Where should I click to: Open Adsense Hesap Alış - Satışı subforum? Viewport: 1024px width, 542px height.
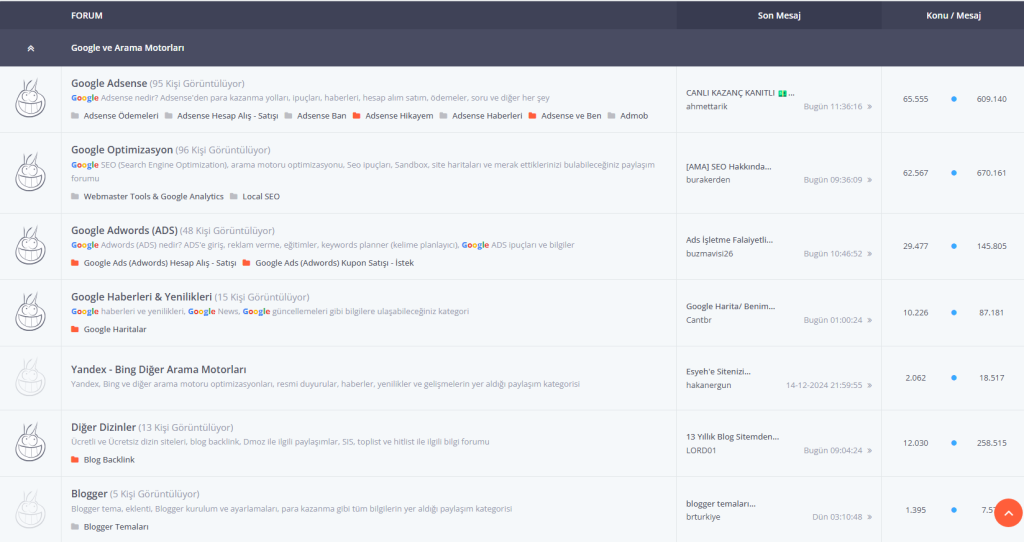pos(228,116)
